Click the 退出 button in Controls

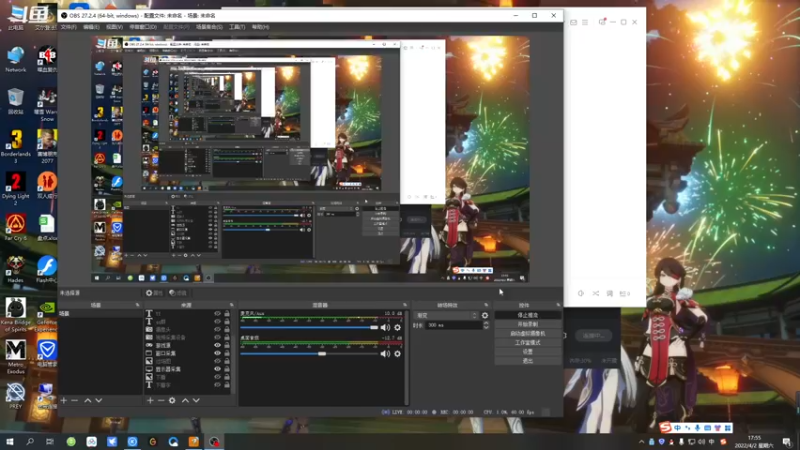(x=528, y=361)
